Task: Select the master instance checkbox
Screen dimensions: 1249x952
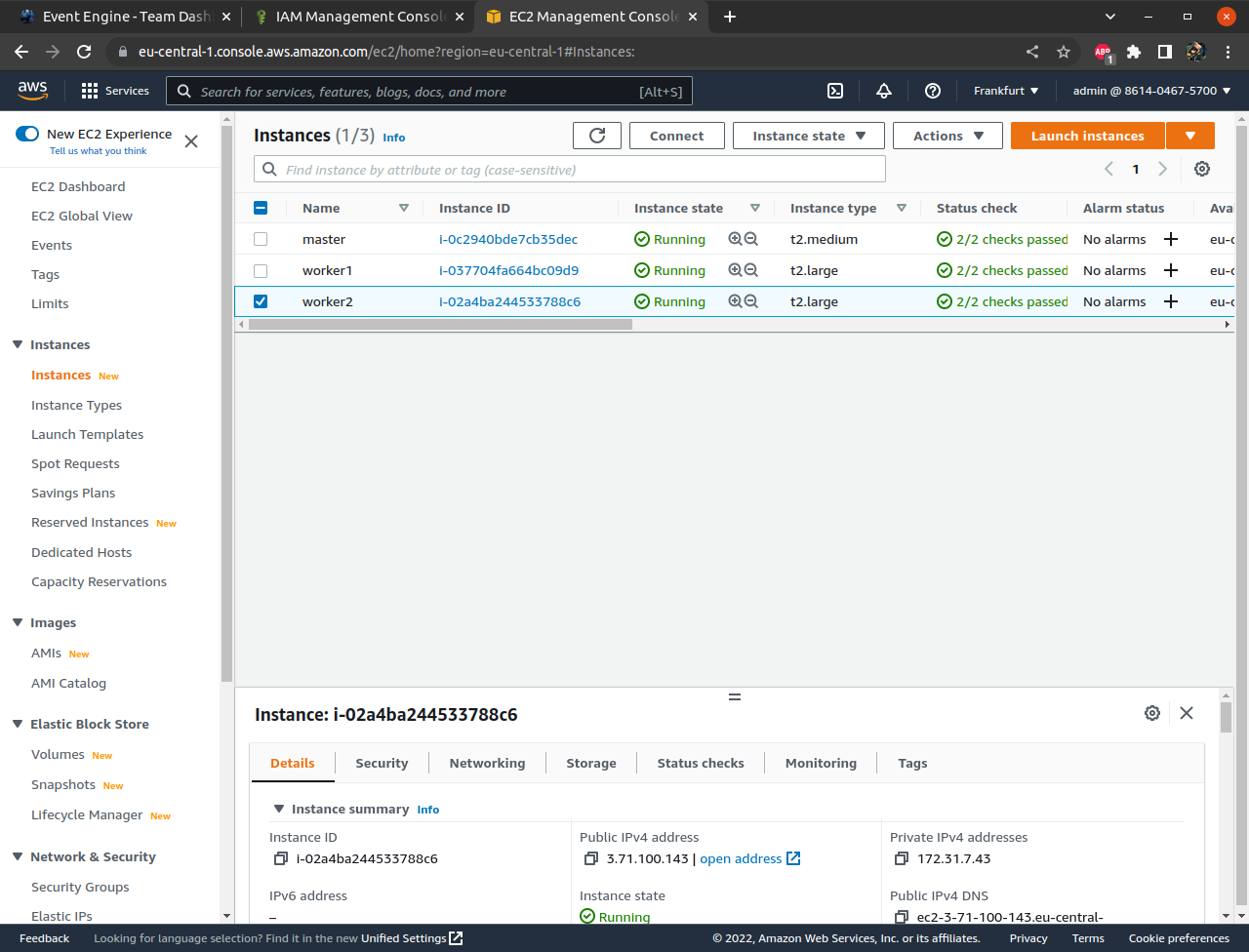Action: click(261, 239)
